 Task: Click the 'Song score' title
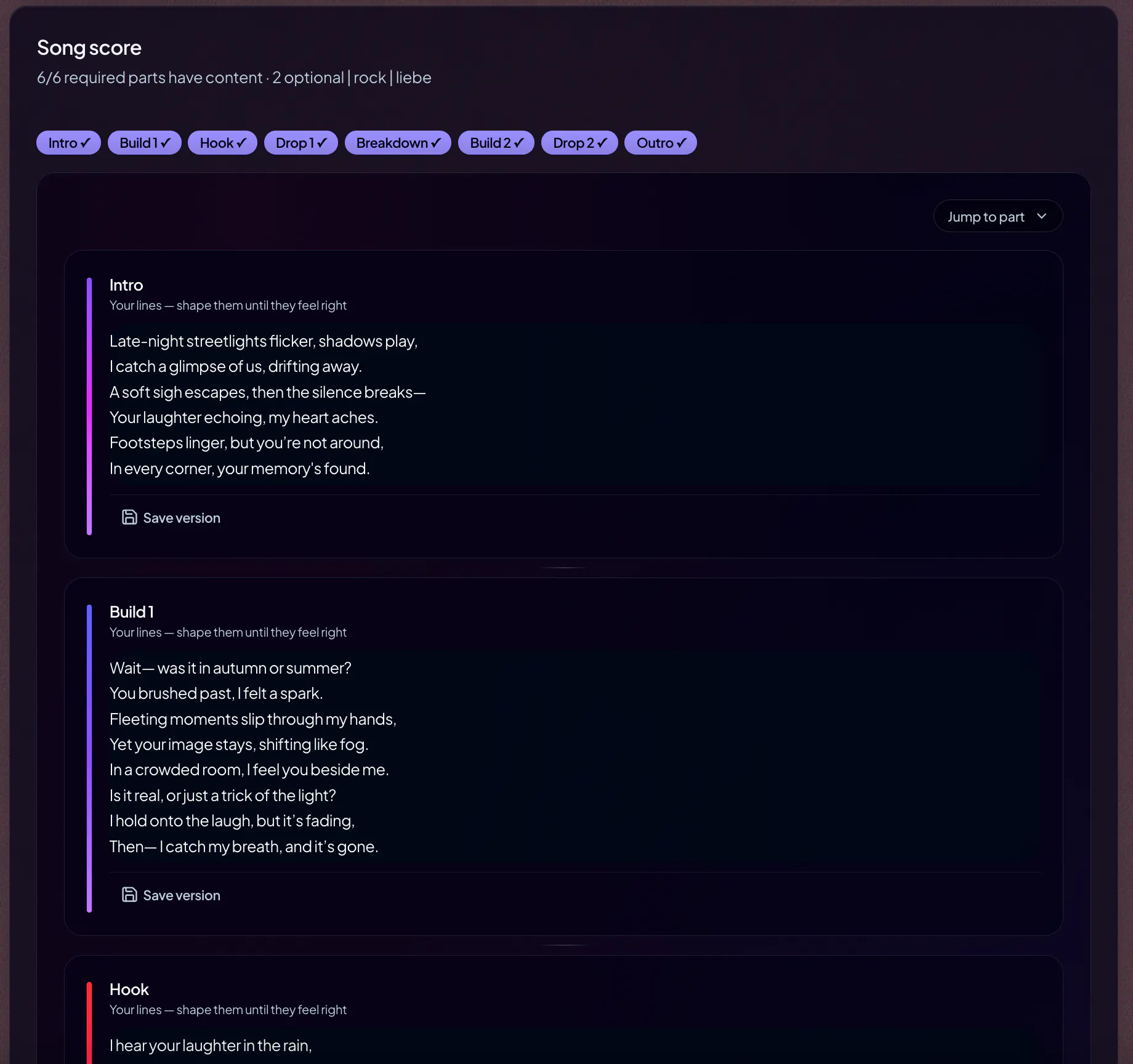(x=89, y=48)
